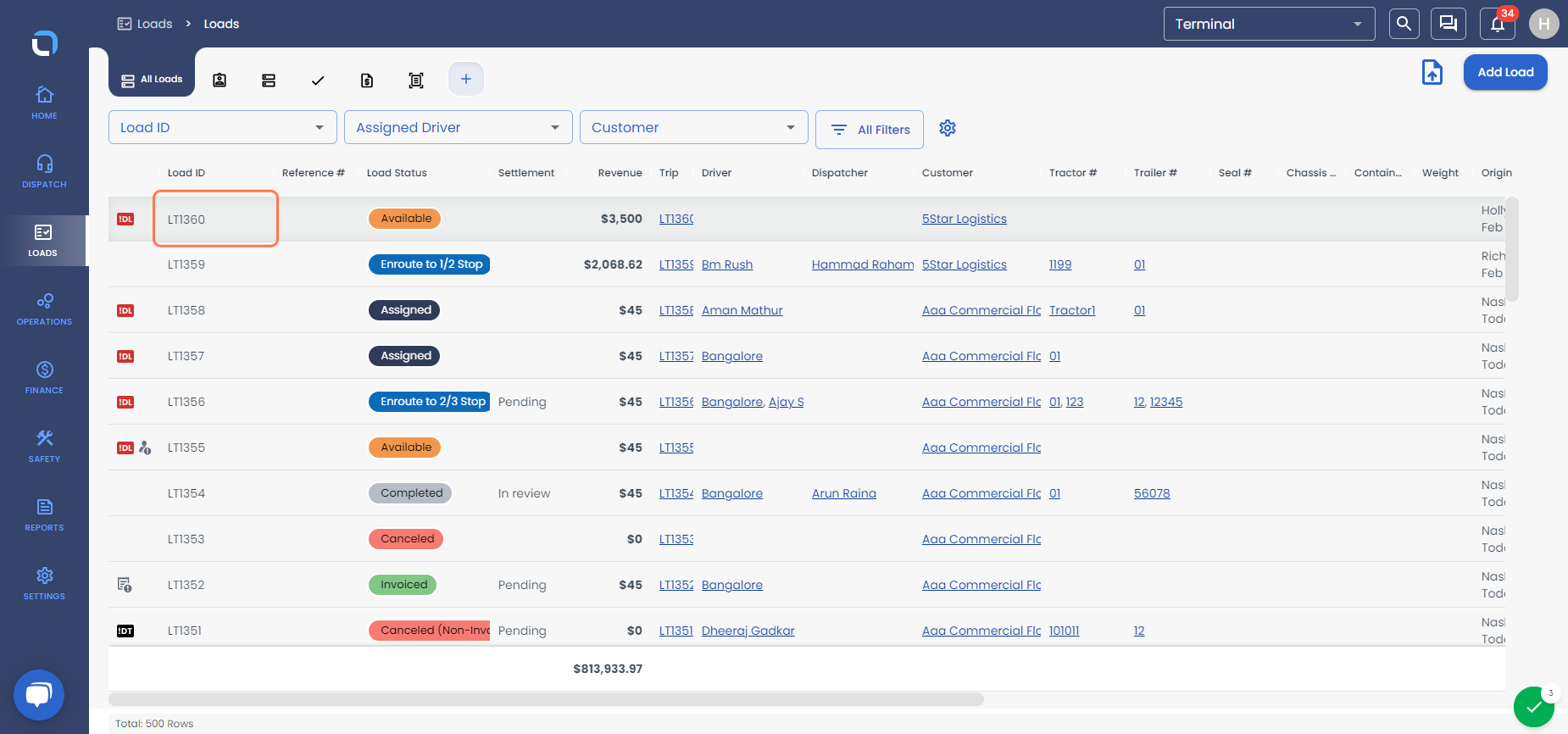
Task: Open driver link Aman Mathur
Action: pos(742,310)
